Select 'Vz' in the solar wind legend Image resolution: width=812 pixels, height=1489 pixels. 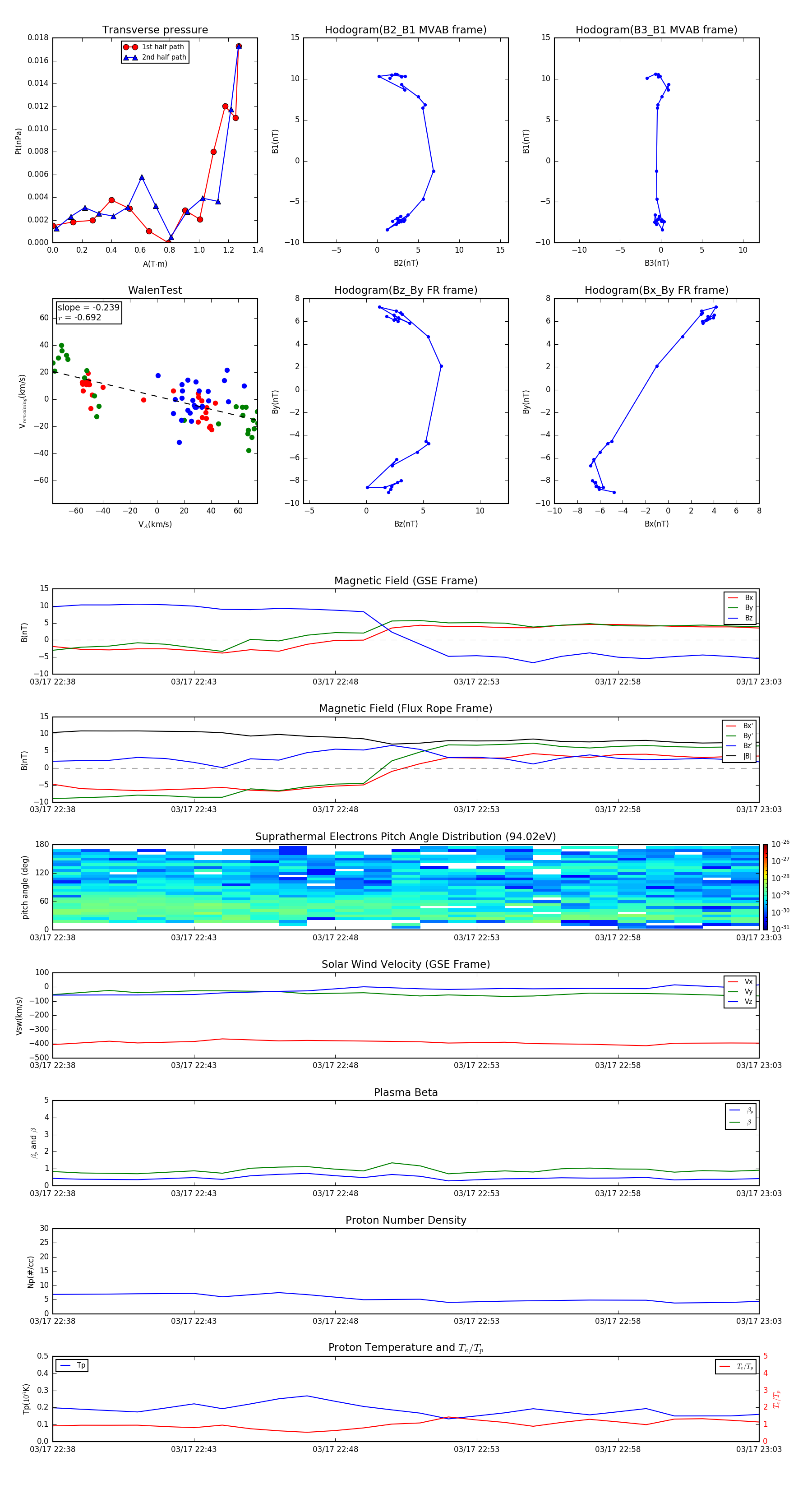[x=740, y=1002]
